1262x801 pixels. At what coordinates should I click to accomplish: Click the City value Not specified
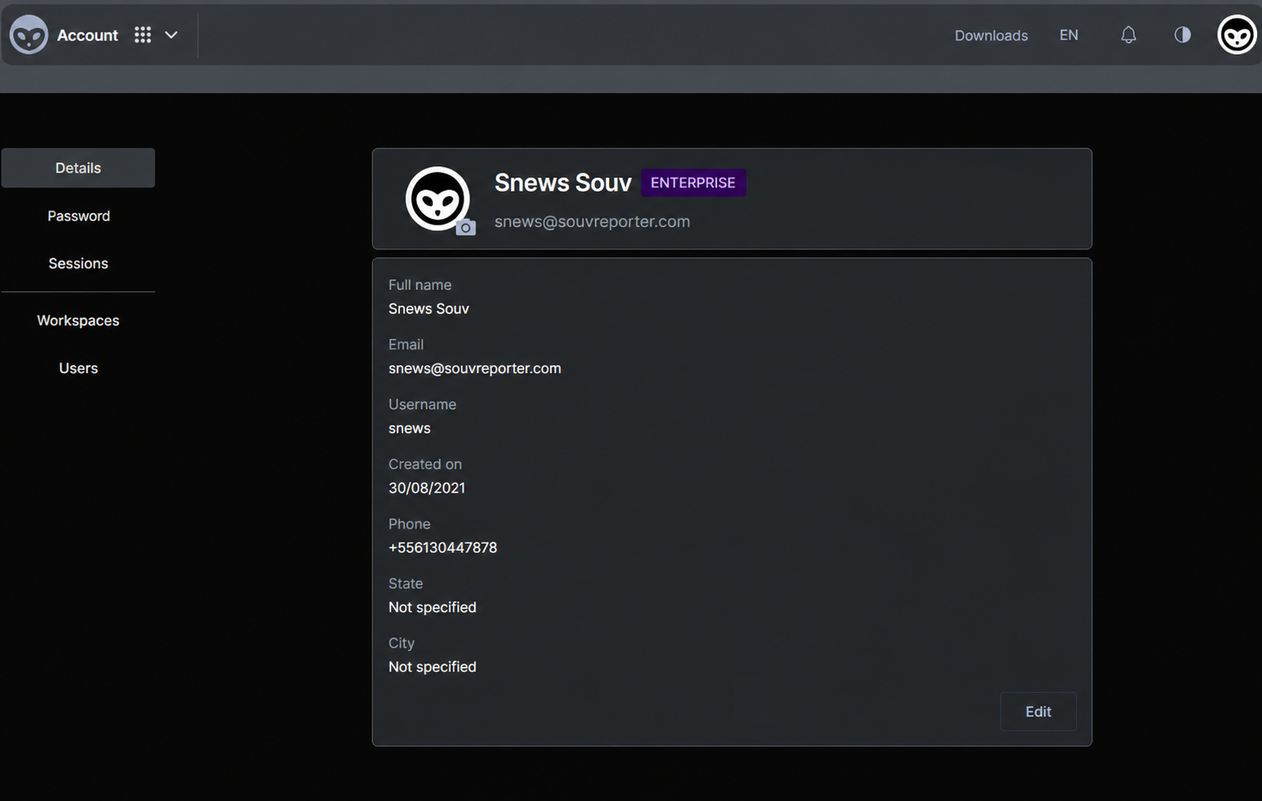coord(432,667)
